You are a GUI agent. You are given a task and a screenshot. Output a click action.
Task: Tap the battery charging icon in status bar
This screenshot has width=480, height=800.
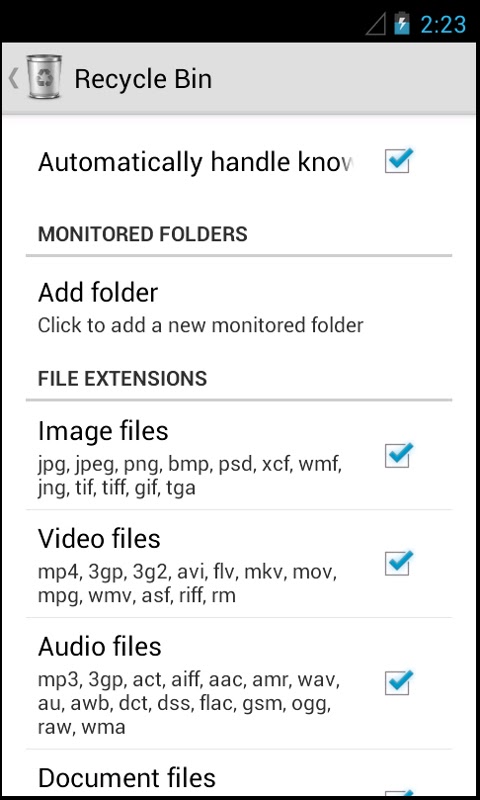click(401, 23)
